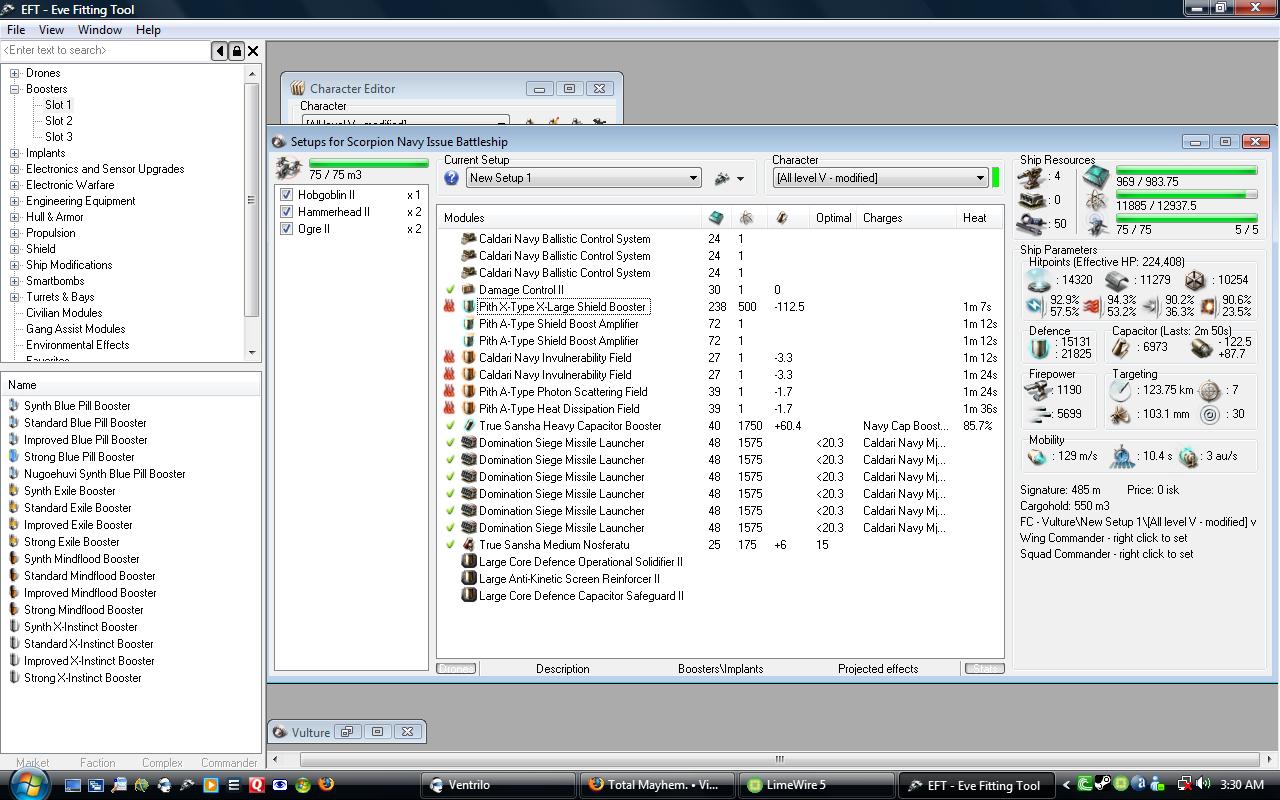Image resolution: width=1280 pixels, height=800 pixels.
Task: Click the CPU chip icon in Ship Resources
Action: [x=1096, y=177]
